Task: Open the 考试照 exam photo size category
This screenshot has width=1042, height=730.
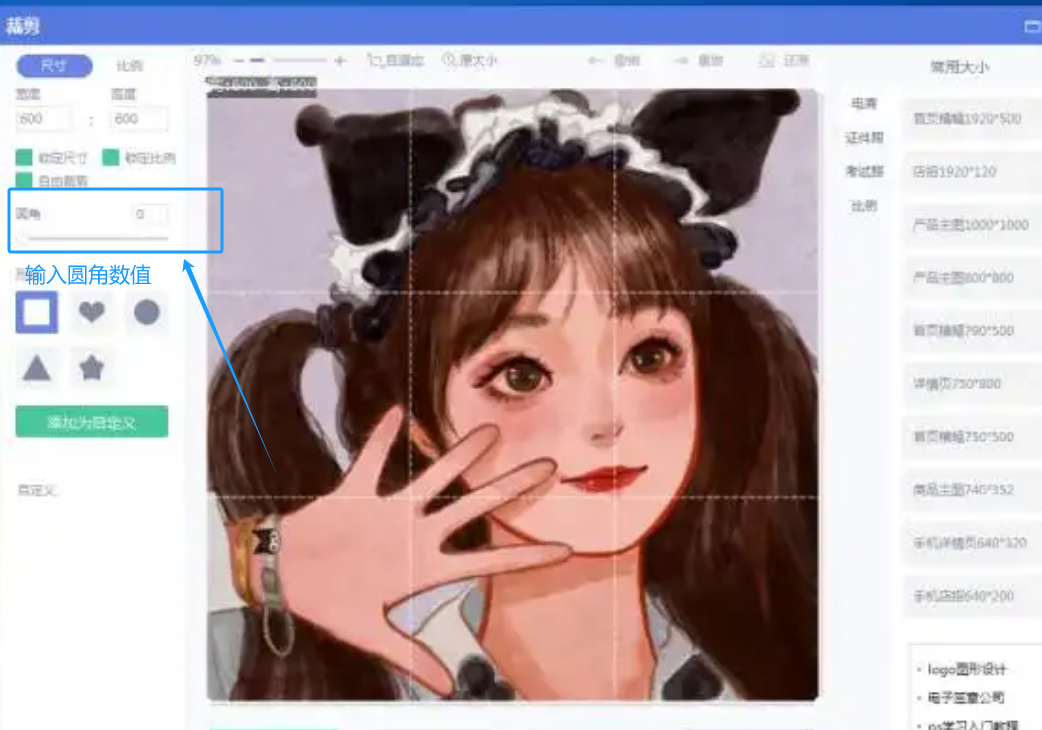Action: 864,171
